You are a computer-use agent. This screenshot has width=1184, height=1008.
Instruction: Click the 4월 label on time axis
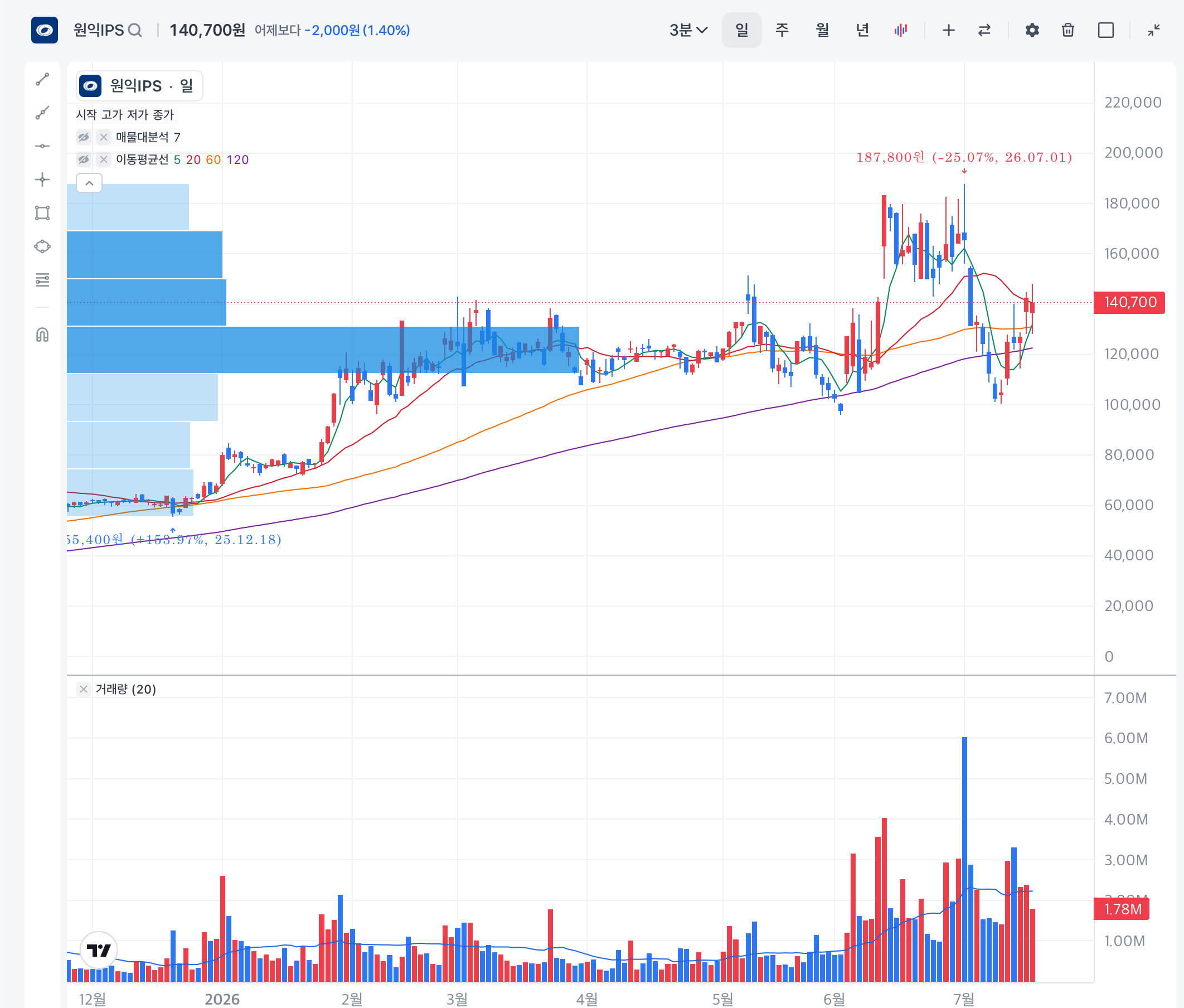tap(587, 999)
